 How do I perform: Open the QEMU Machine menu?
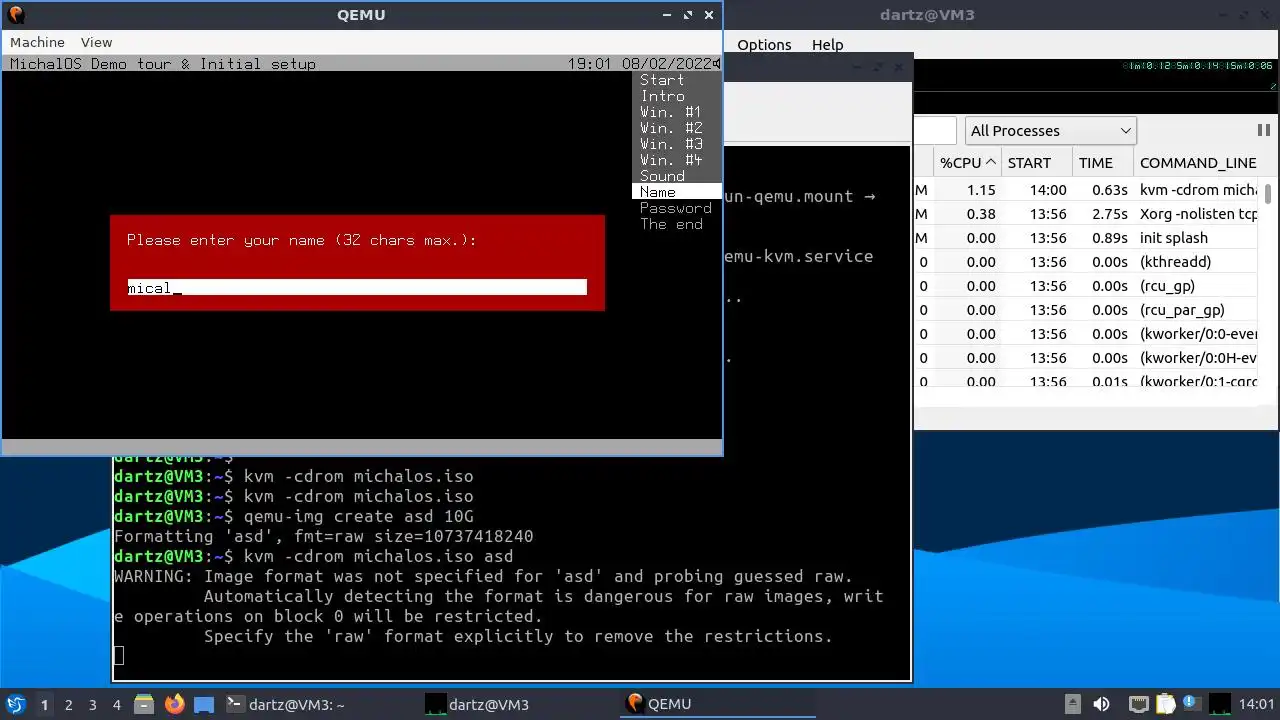point(37,42)
